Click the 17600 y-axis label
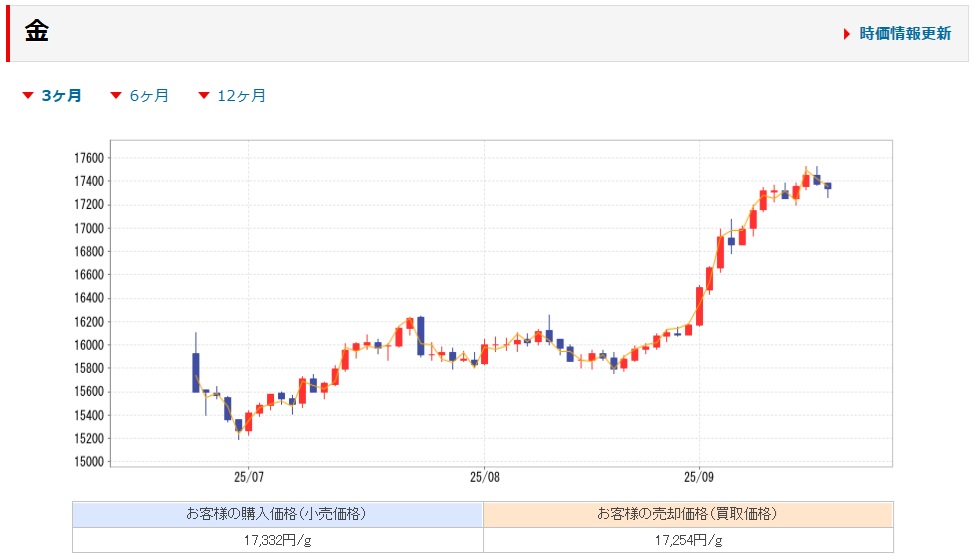This screenshot has width=974, height=558. click(x=89, y=158)
